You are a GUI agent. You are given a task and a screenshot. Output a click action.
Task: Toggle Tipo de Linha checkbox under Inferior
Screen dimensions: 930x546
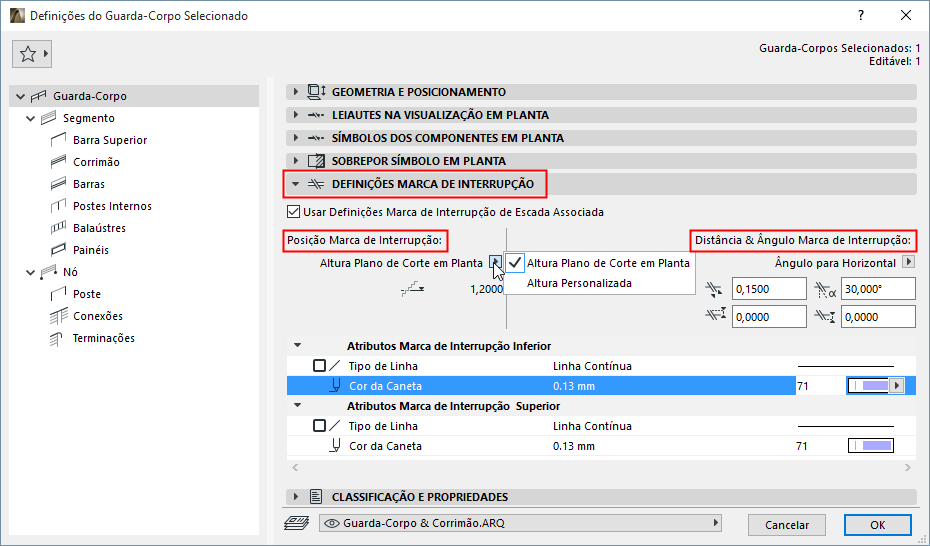(319, 366)
